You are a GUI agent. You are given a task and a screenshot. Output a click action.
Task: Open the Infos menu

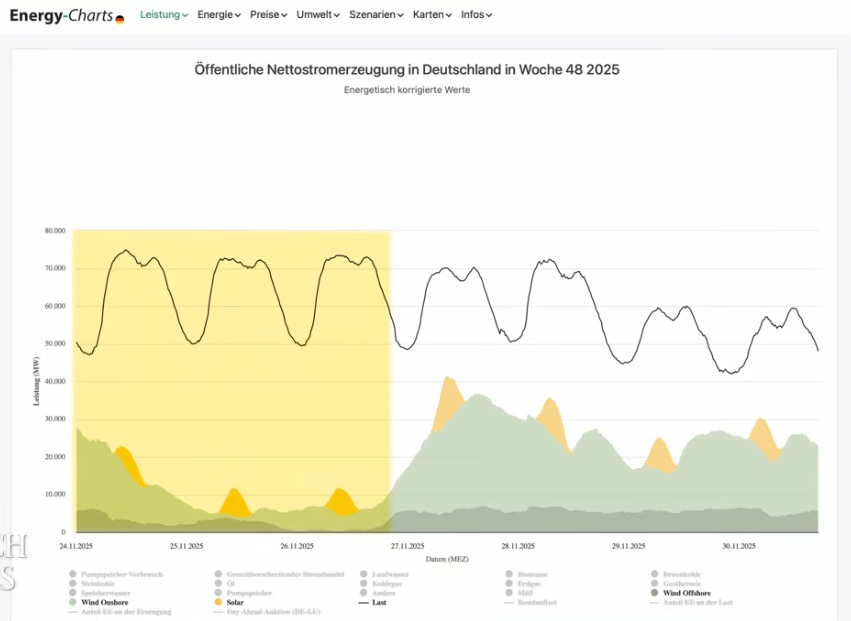coord(476,15)
